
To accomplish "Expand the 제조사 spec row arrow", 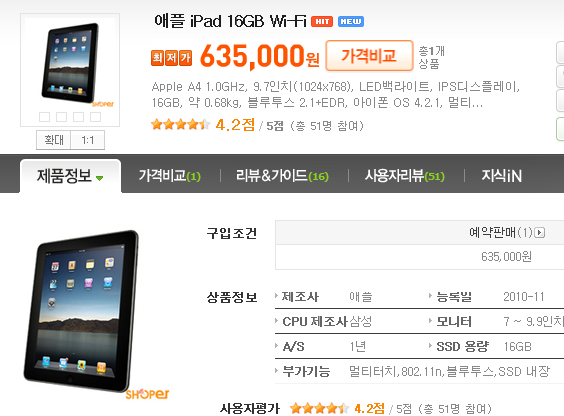I will [x=277, y=296].
